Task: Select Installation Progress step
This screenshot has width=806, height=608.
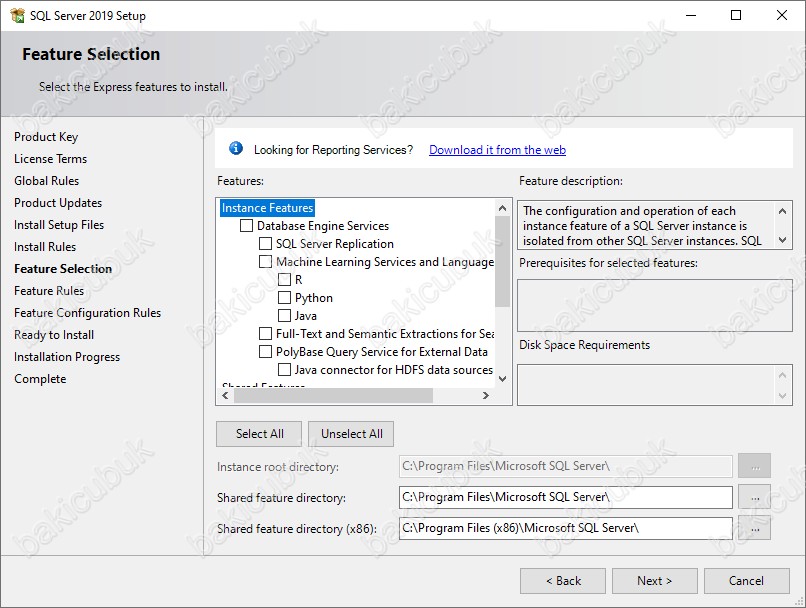Action: pyautogui.click(x=67, y=357)
